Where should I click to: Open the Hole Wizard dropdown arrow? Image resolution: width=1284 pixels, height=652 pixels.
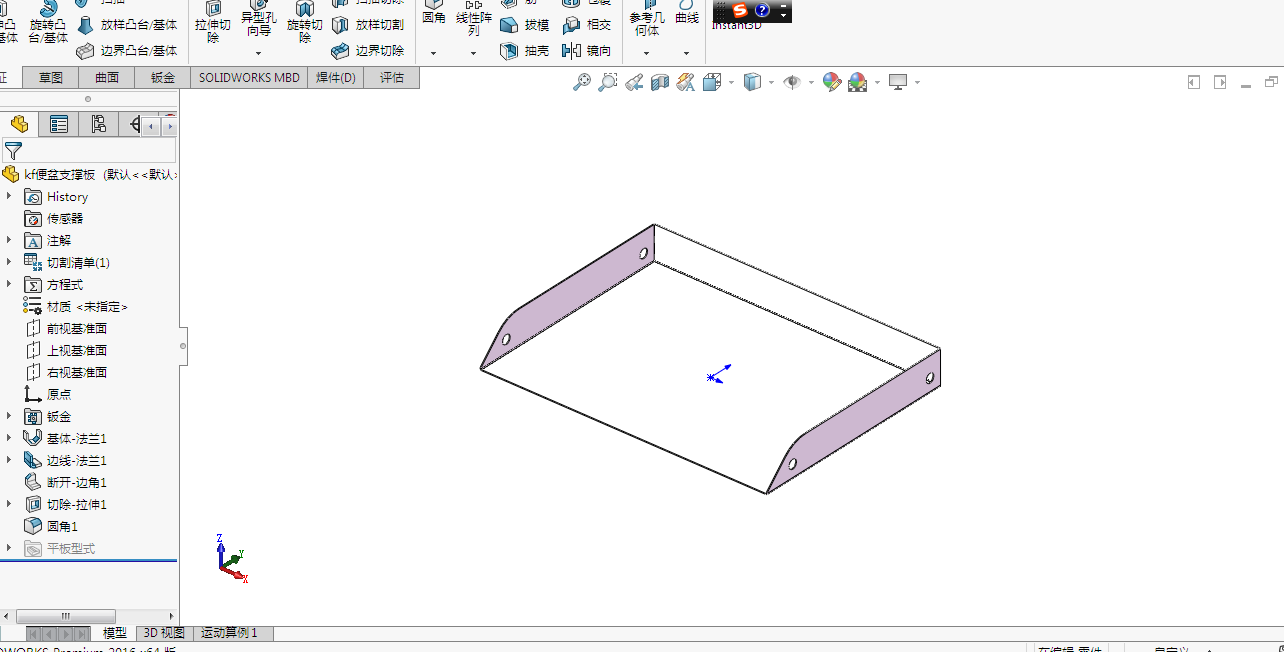click(258, 53)
